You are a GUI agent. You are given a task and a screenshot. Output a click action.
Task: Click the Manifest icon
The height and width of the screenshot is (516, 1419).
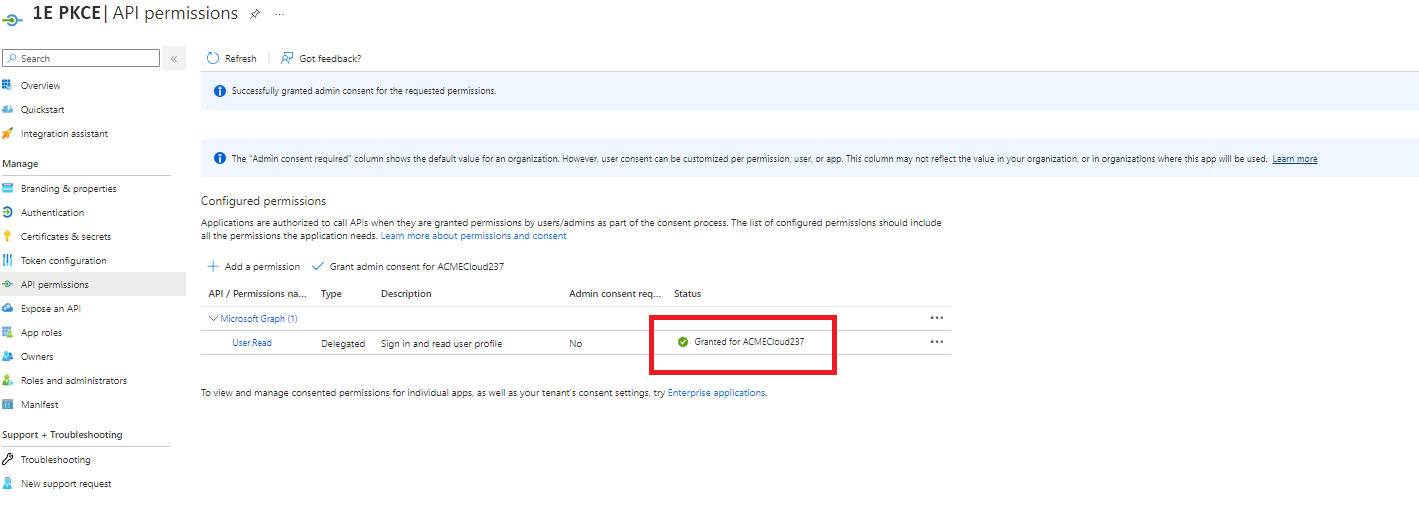click(x=8, y=404)
